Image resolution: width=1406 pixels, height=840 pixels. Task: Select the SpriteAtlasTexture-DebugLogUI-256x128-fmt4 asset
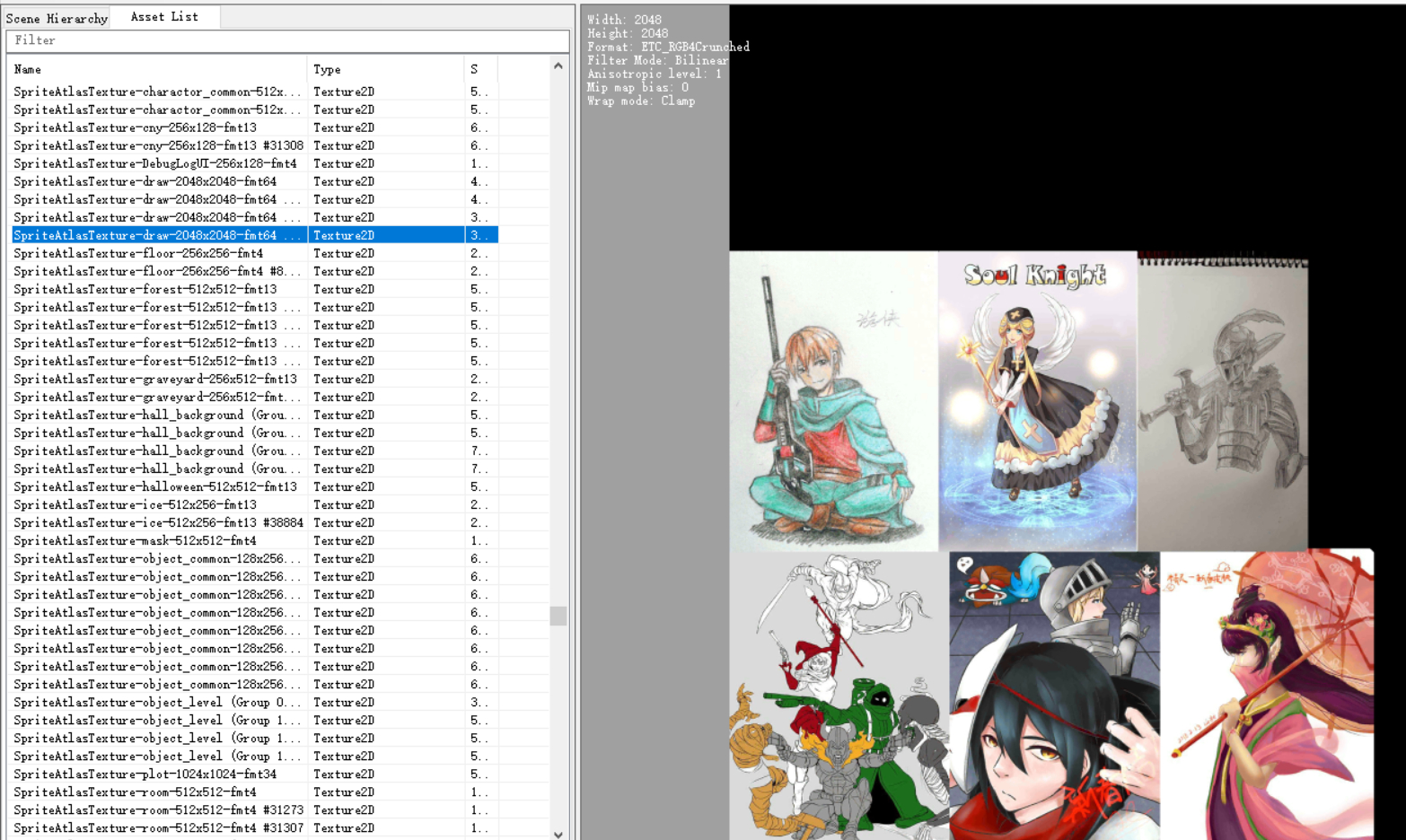click(255, 163)
